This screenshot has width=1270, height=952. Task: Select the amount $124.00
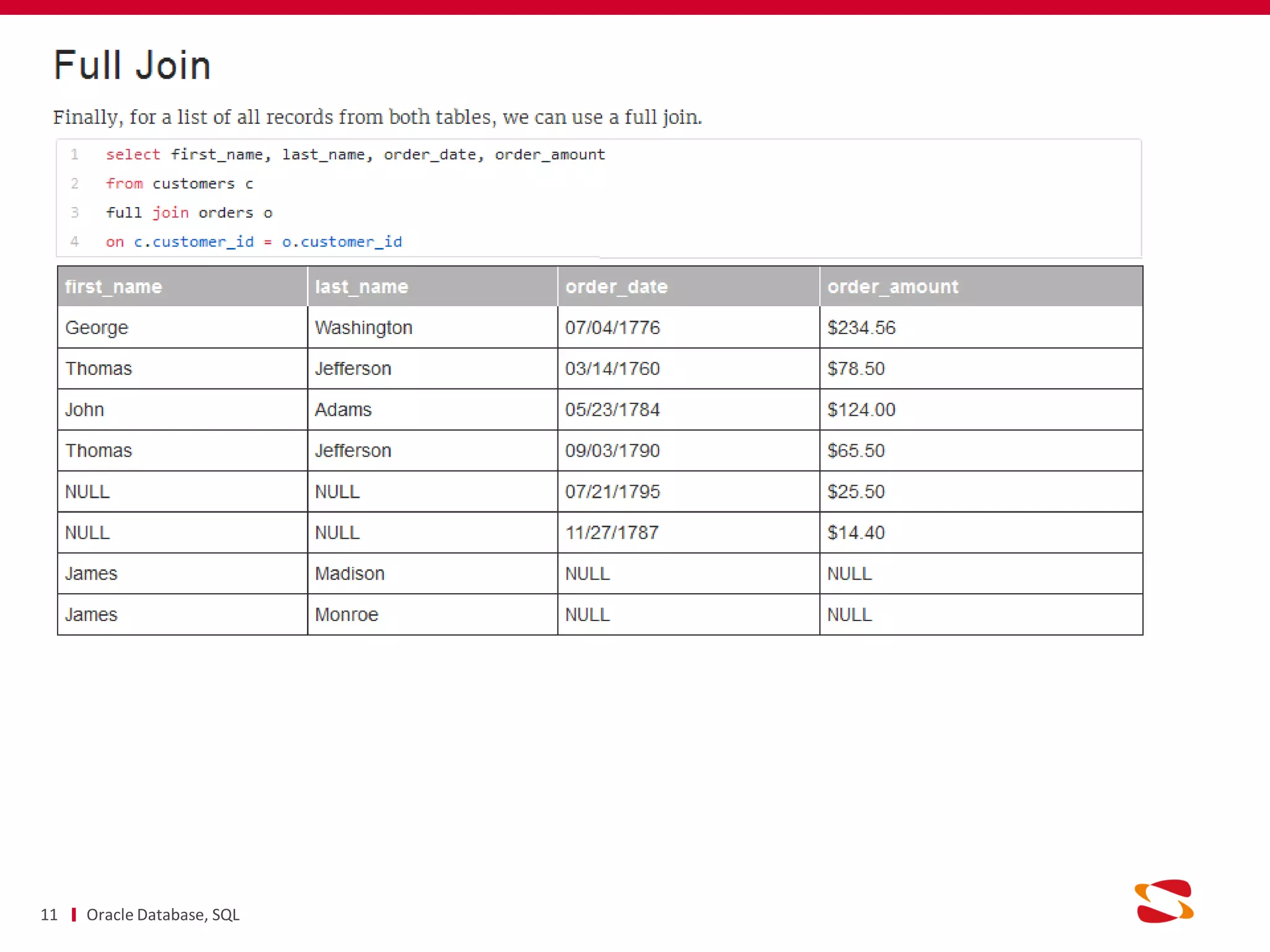[981, 410]
